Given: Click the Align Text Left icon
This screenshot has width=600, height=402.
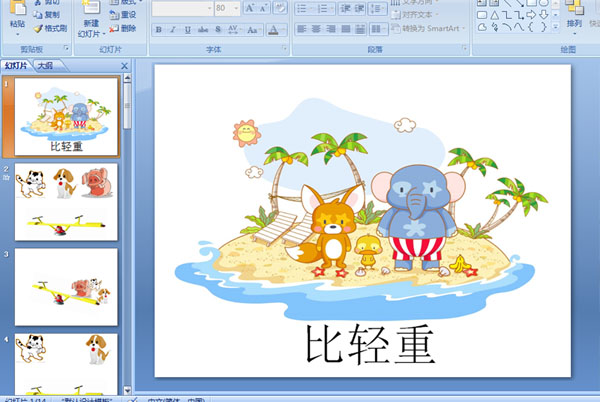Looking at the screenshot, I should coord(301,29).
